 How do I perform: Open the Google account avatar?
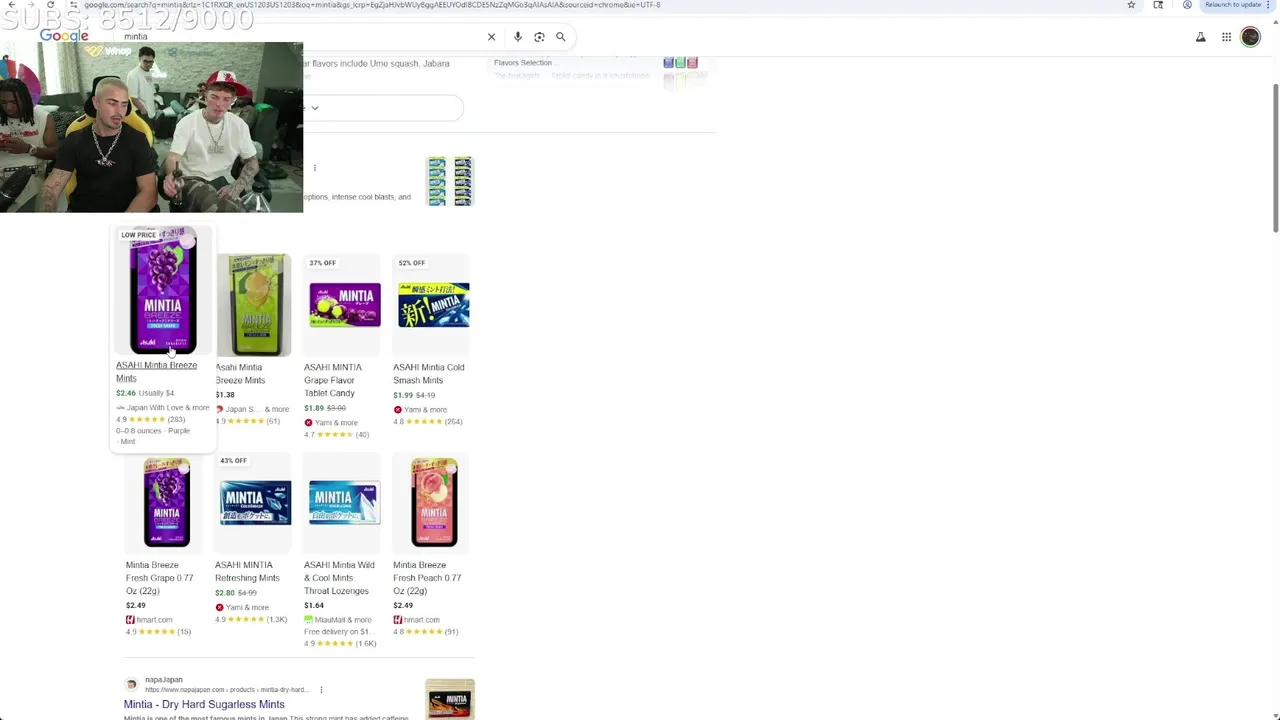(1250, 37)
